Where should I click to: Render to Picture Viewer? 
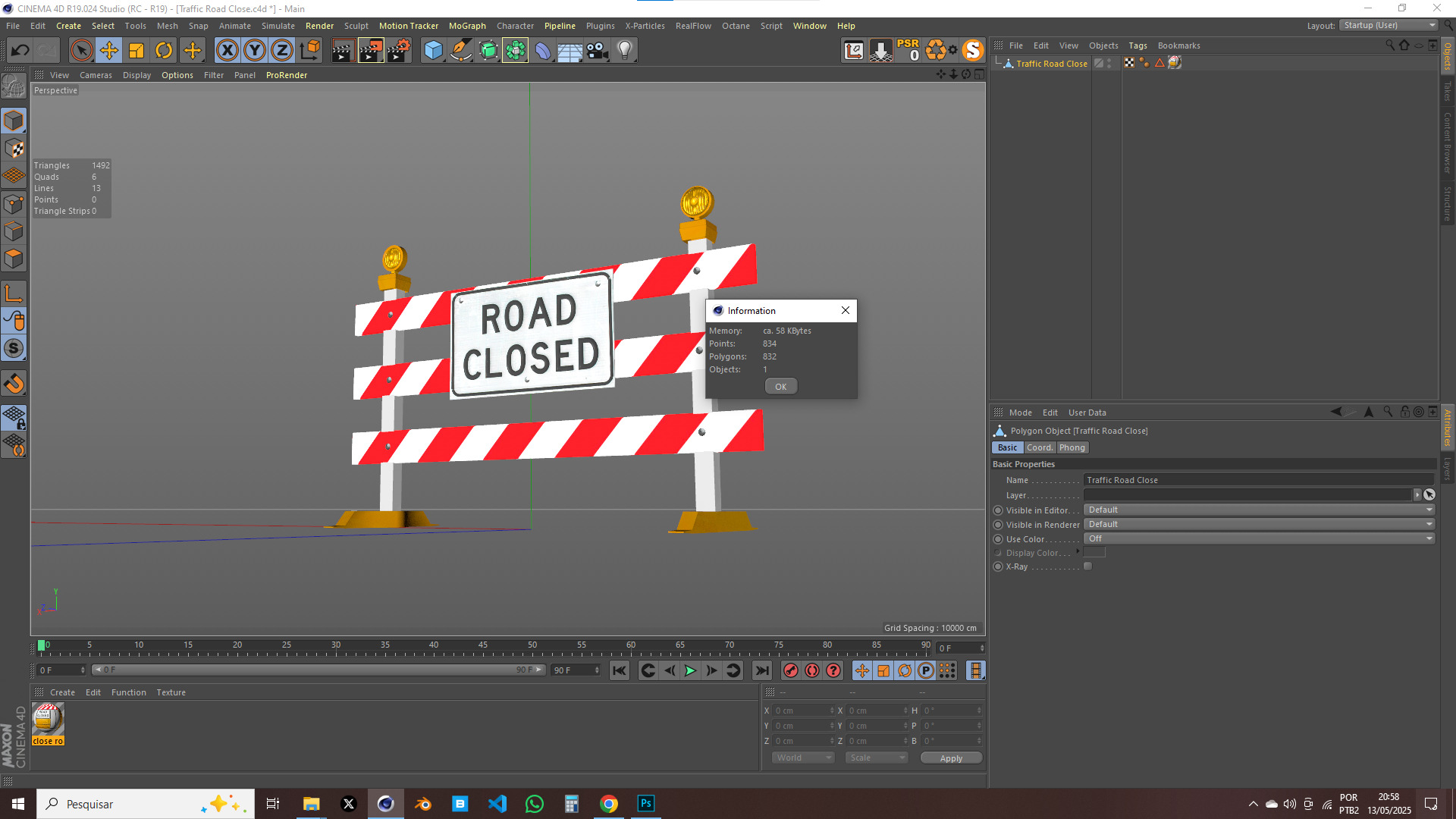(x=371, y=51)
